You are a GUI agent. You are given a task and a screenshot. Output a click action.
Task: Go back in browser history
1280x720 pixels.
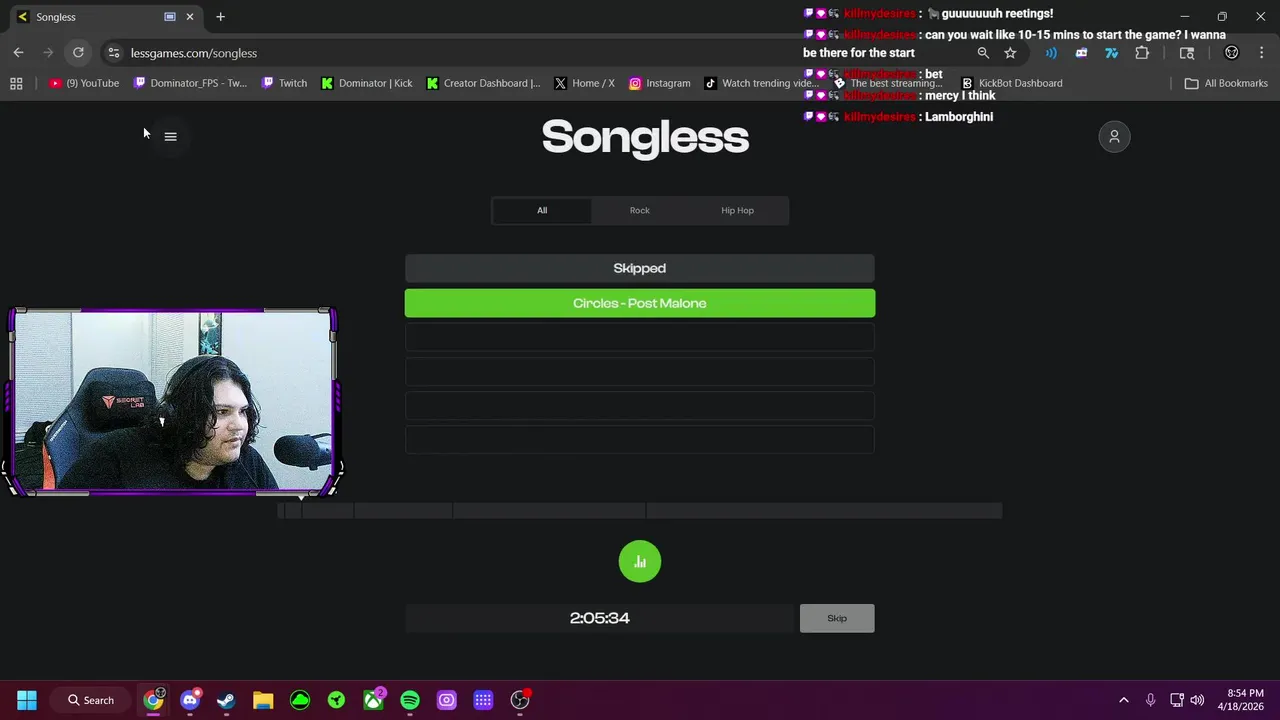coord(18,53)
